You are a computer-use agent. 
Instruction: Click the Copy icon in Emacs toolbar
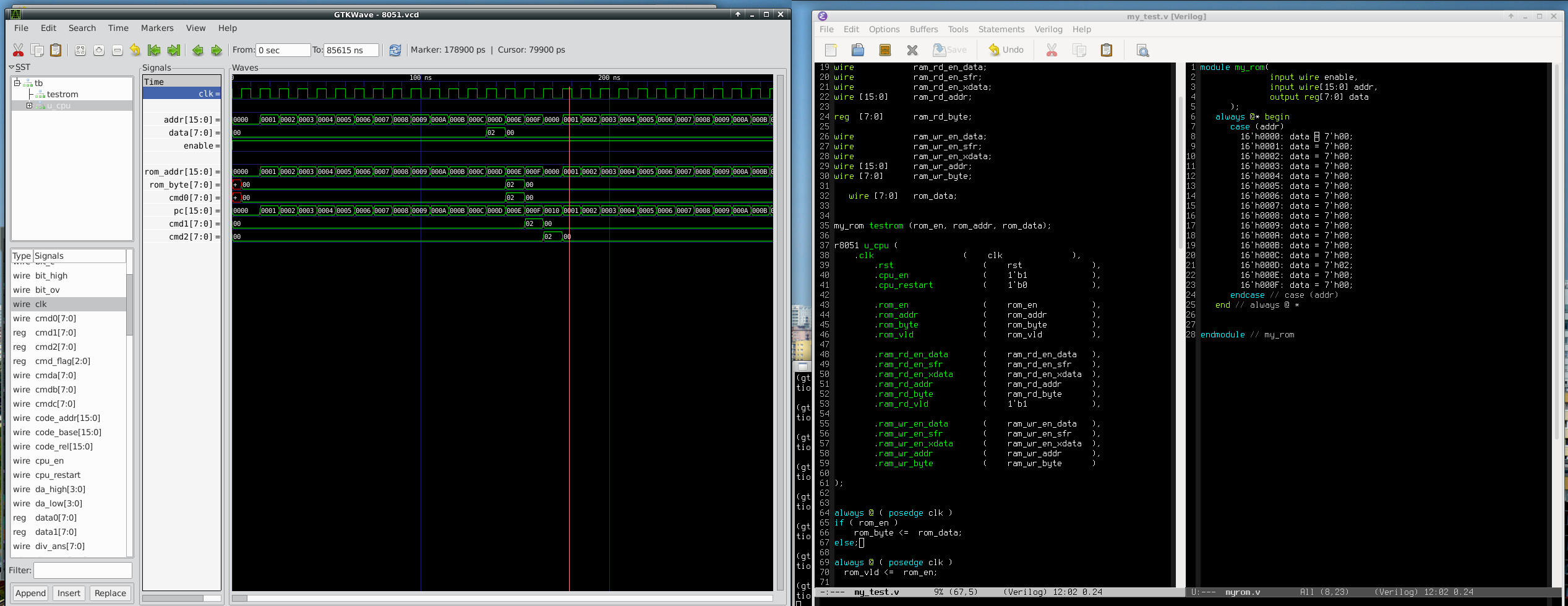1079,50
